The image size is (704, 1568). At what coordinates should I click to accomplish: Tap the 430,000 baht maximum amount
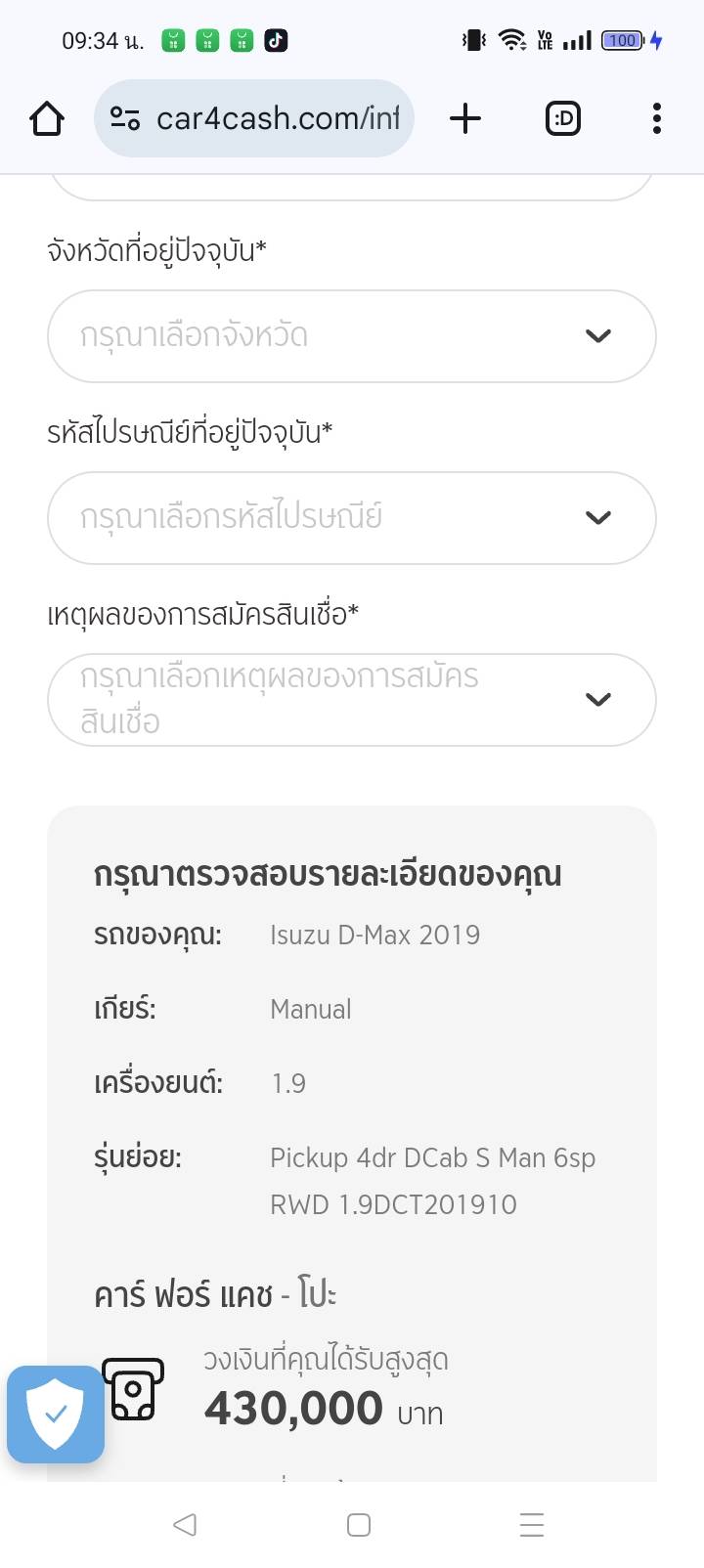[293, 1409]
